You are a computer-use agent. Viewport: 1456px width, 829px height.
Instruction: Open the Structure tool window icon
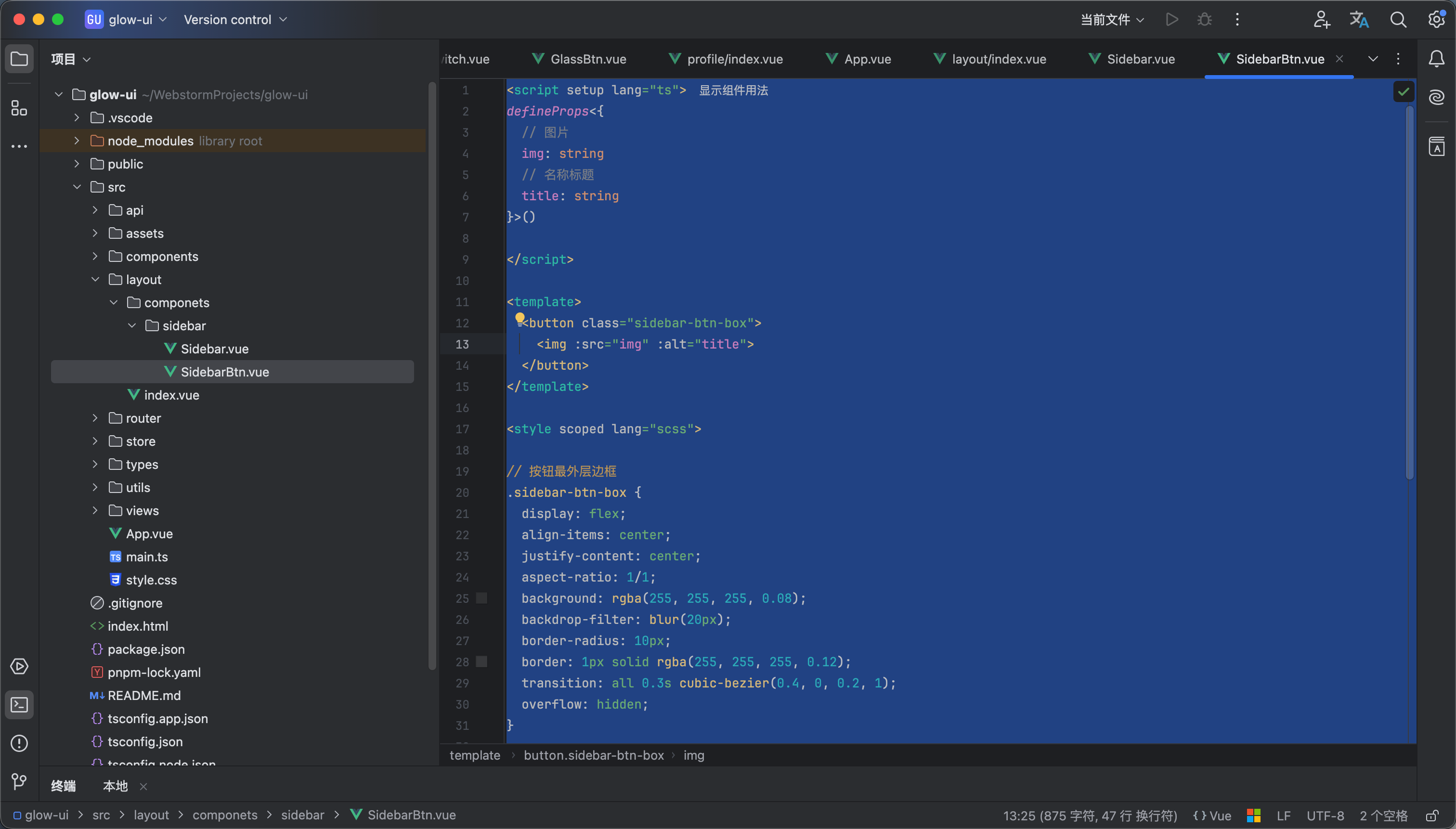19,108
